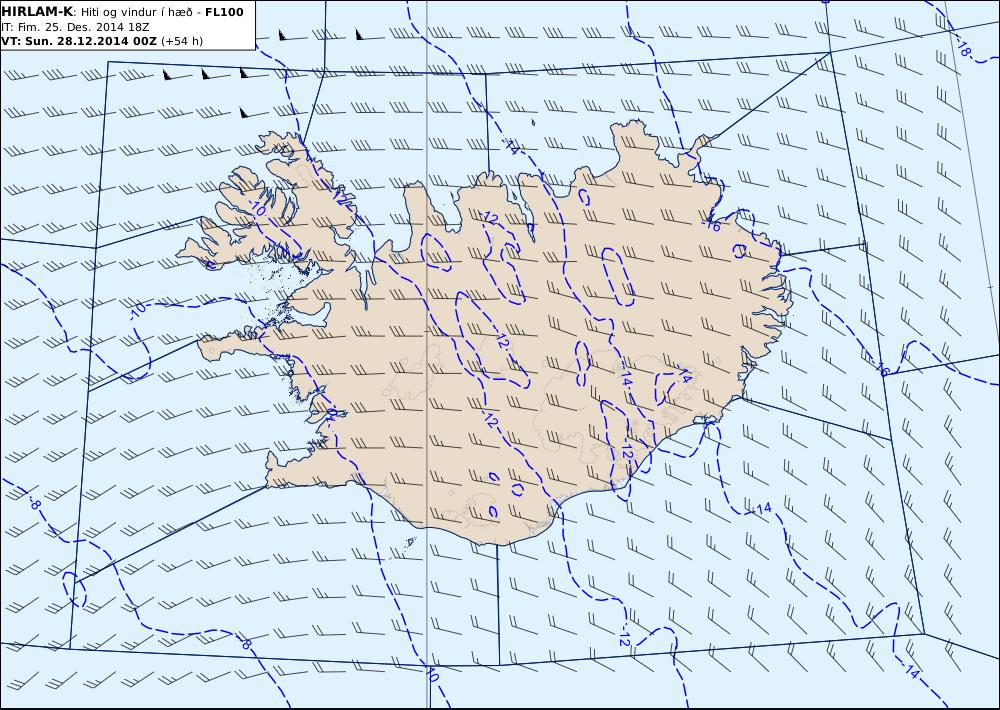This screenshot has height=710, width=1000.
Task: Click the FL100 flight level label
Action: 224,12
